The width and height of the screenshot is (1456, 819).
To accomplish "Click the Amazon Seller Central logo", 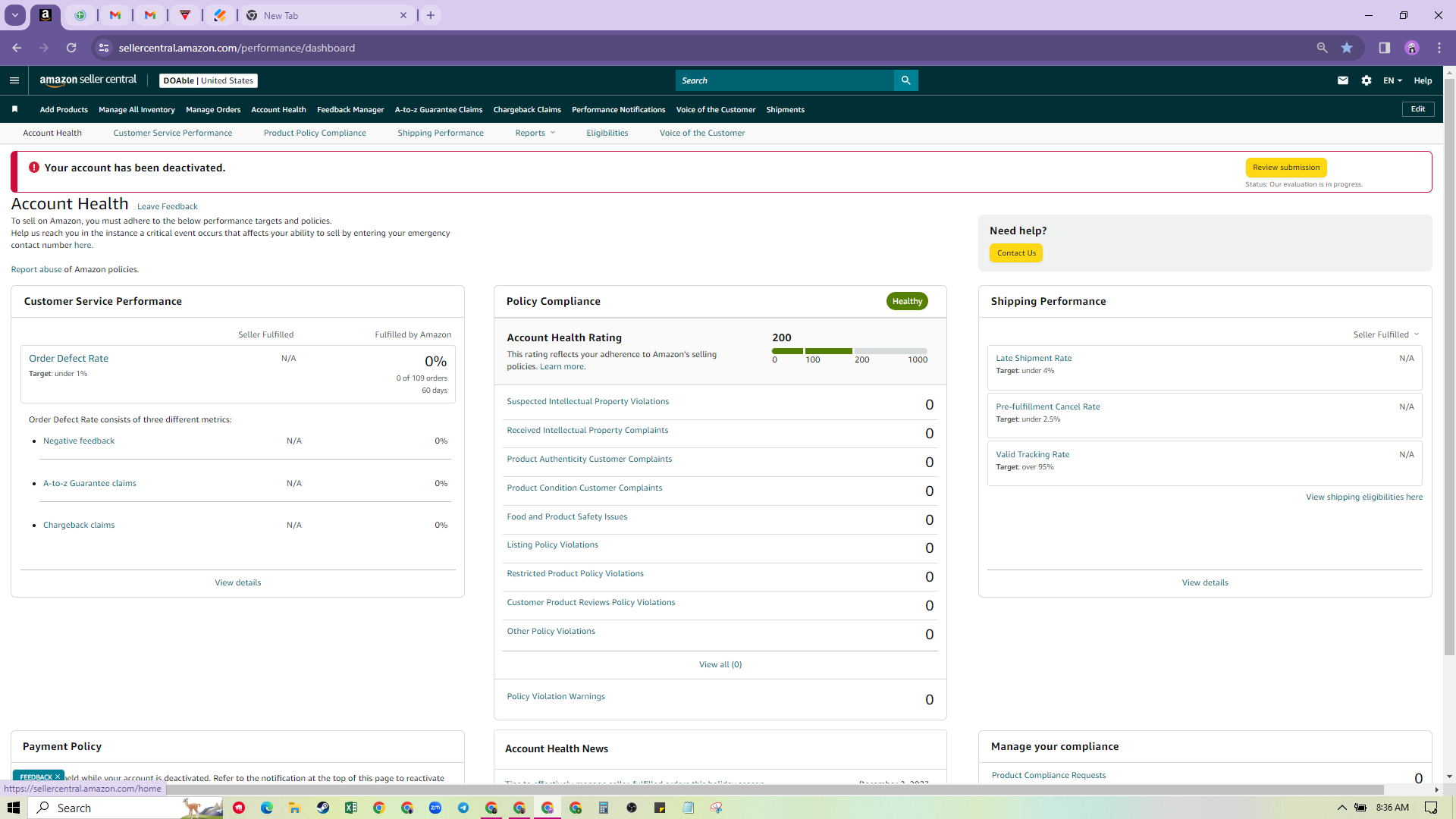I will pos(88,80).
